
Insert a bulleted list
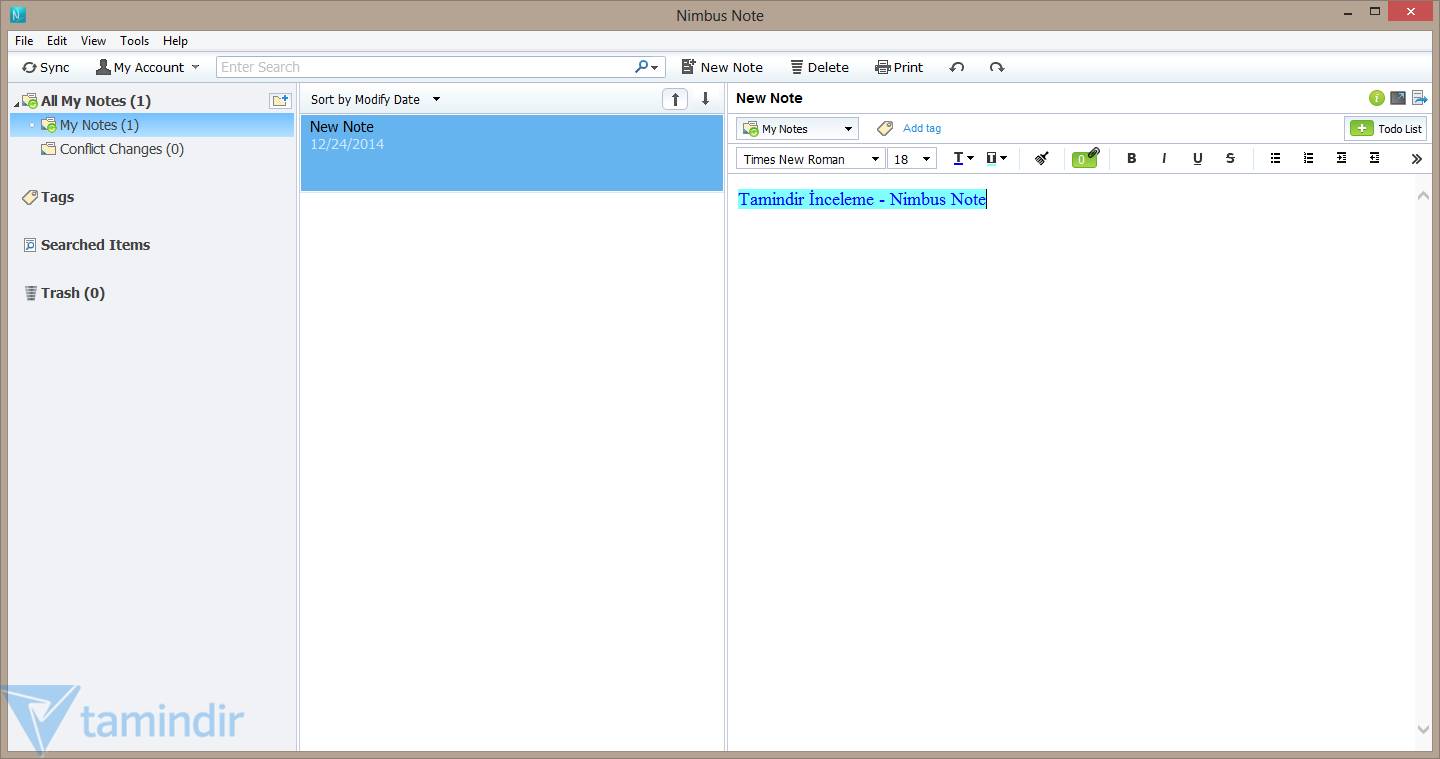pyautogui.click(x=1275, y=158)
